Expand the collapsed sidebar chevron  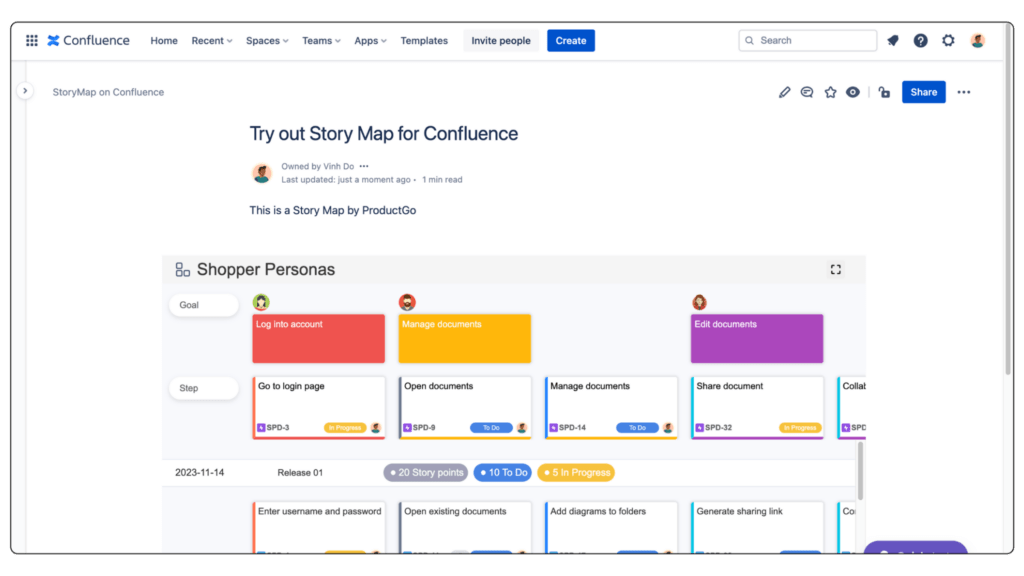(25, 89)
